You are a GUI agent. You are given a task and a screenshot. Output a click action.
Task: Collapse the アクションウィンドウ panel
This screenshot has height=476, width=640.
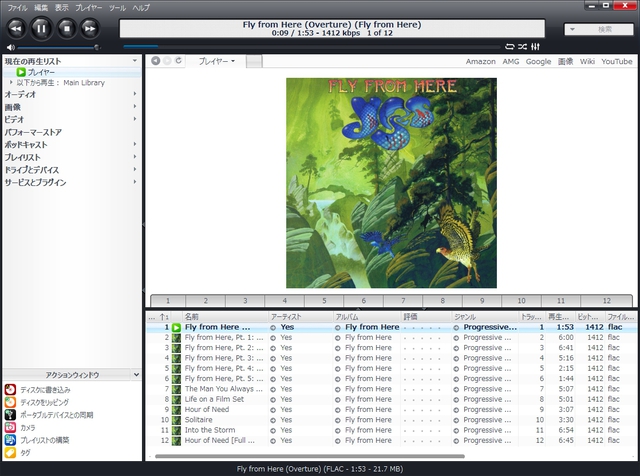135,374
